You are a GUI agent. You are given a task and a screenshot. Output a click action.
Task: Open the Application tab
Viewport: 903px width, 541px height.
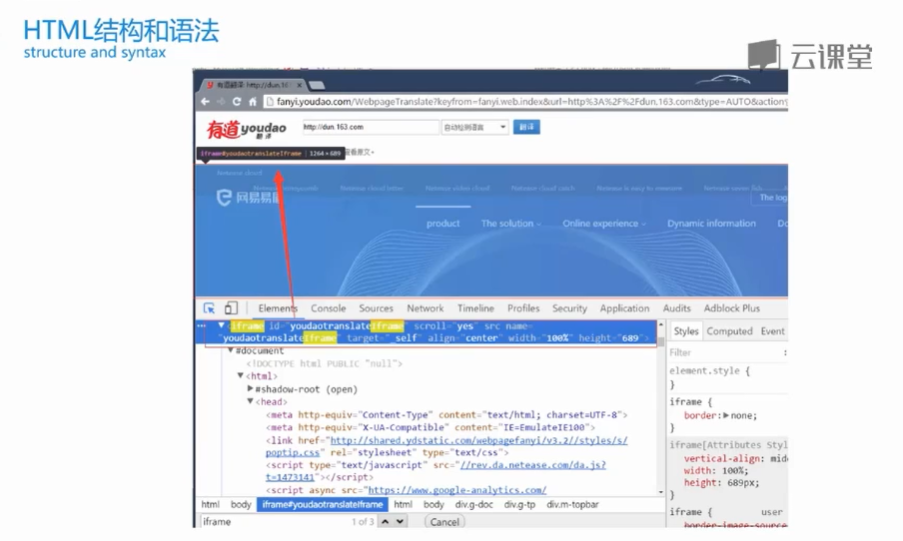click(624, 308)
